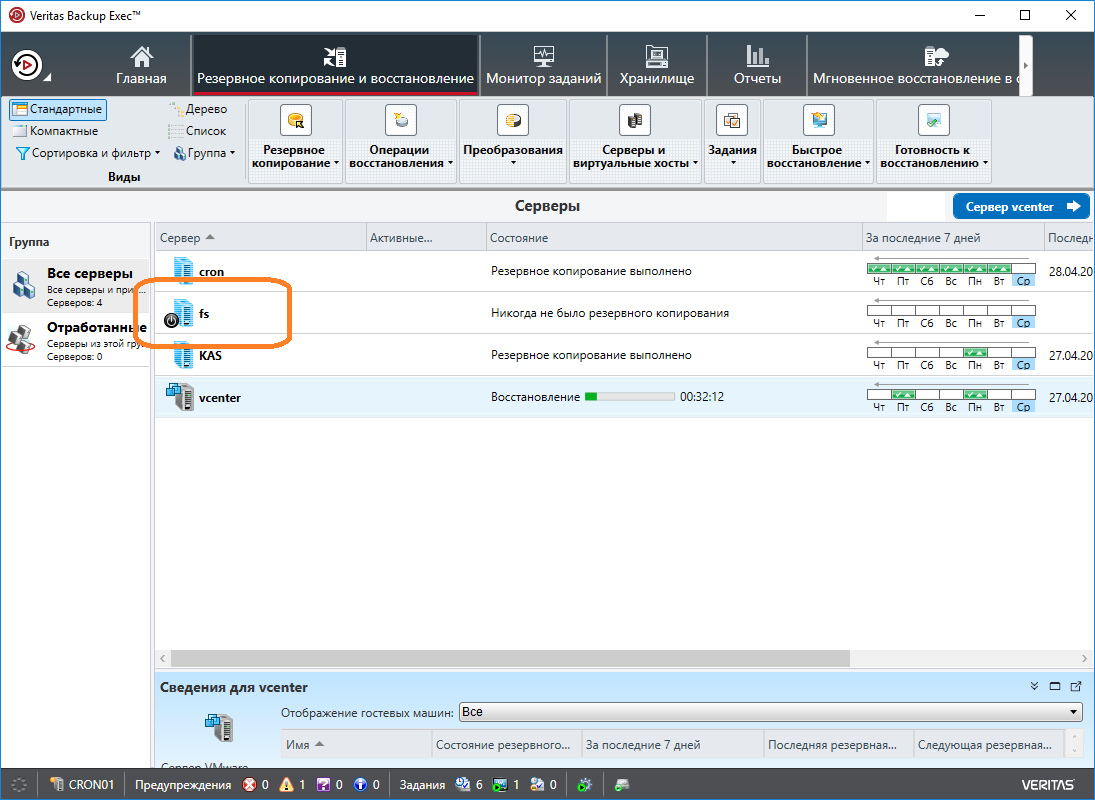Open Сортировка и фильтр dropdown
The width and height of the screenshot is (1095, 800).
88,153
